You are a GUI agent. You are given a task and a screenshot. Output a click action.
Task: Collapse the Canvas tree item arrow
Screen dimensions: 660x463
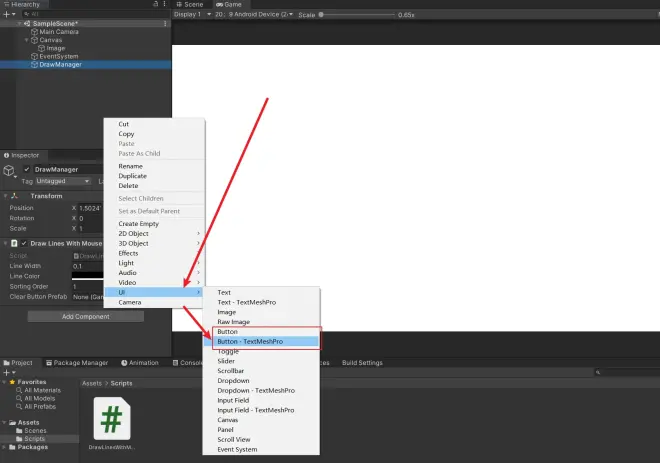pyautogui.click(x=27, y=40)
